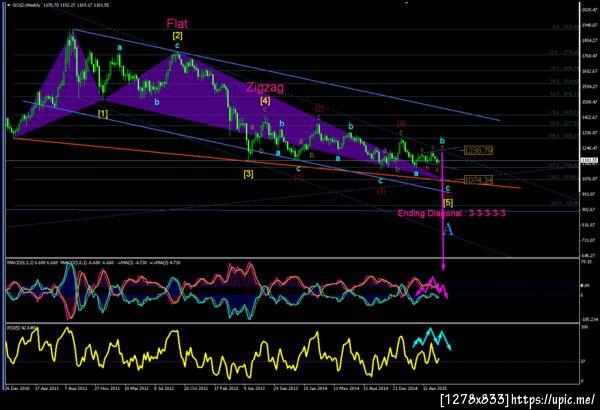Image resolution: width=600 pixels, height=410 pixels.
Task: Click the yellow [5] wave label
Action: pos(448,202)
